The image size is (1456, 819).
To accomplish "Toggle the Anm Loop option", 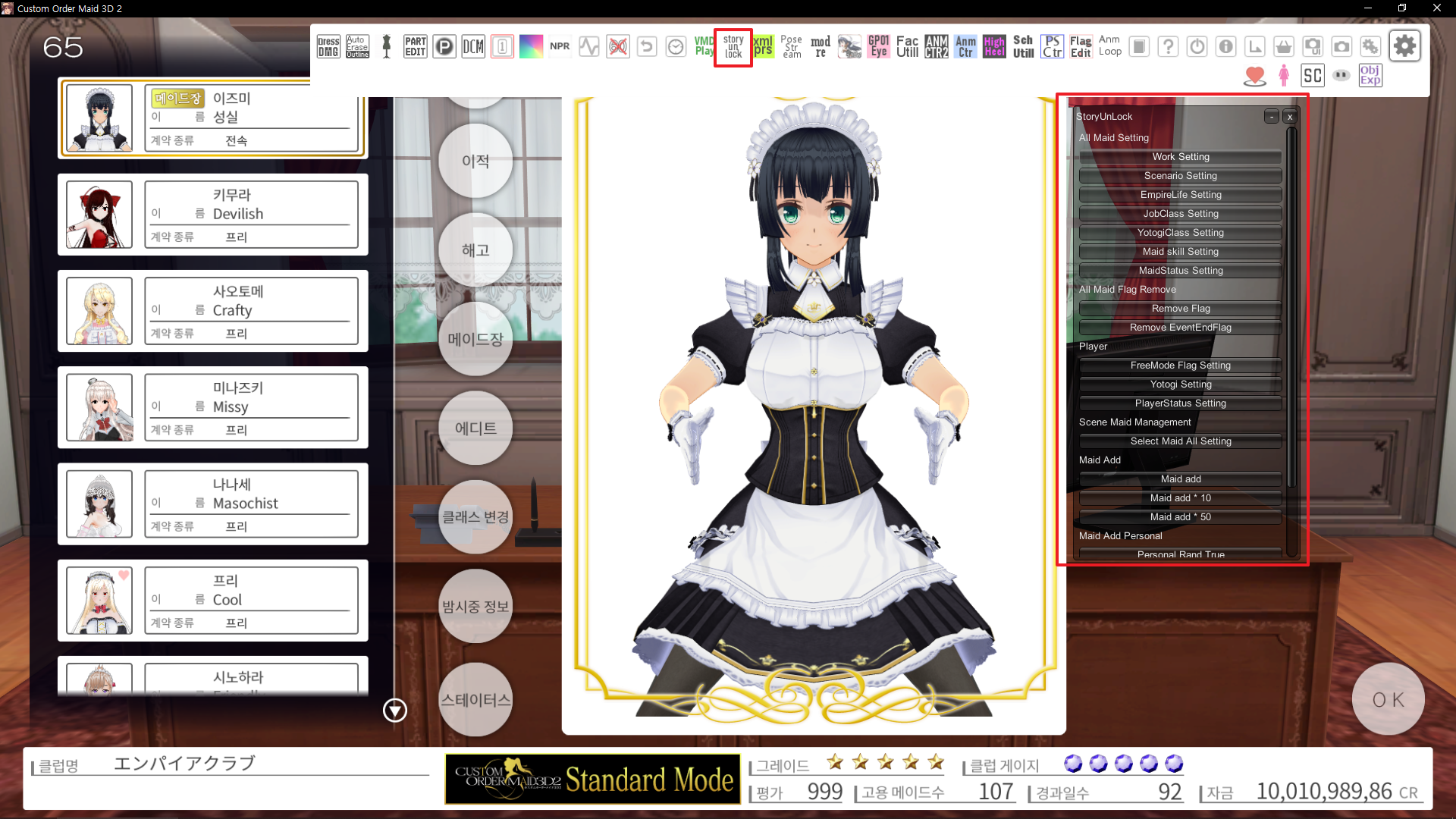I will point(1109,46).
